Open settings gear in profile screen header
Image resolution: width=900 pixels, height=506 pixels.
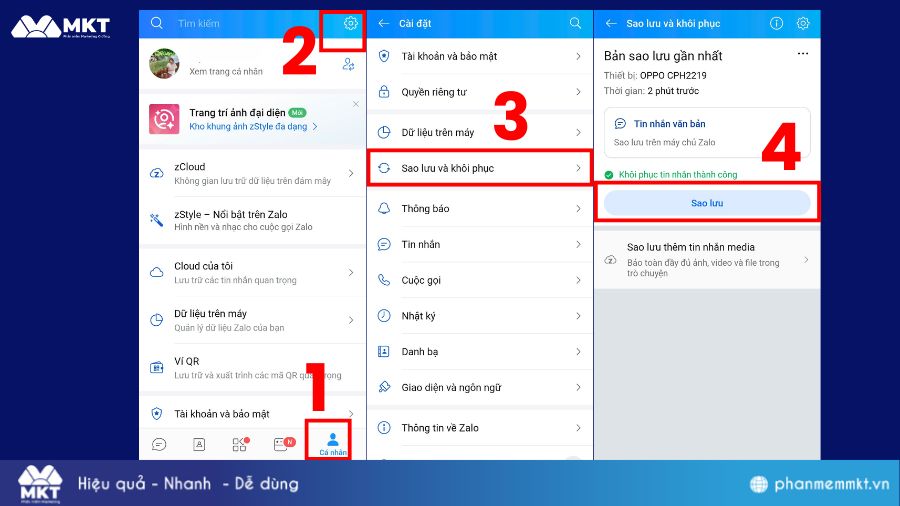pos(350,24)
